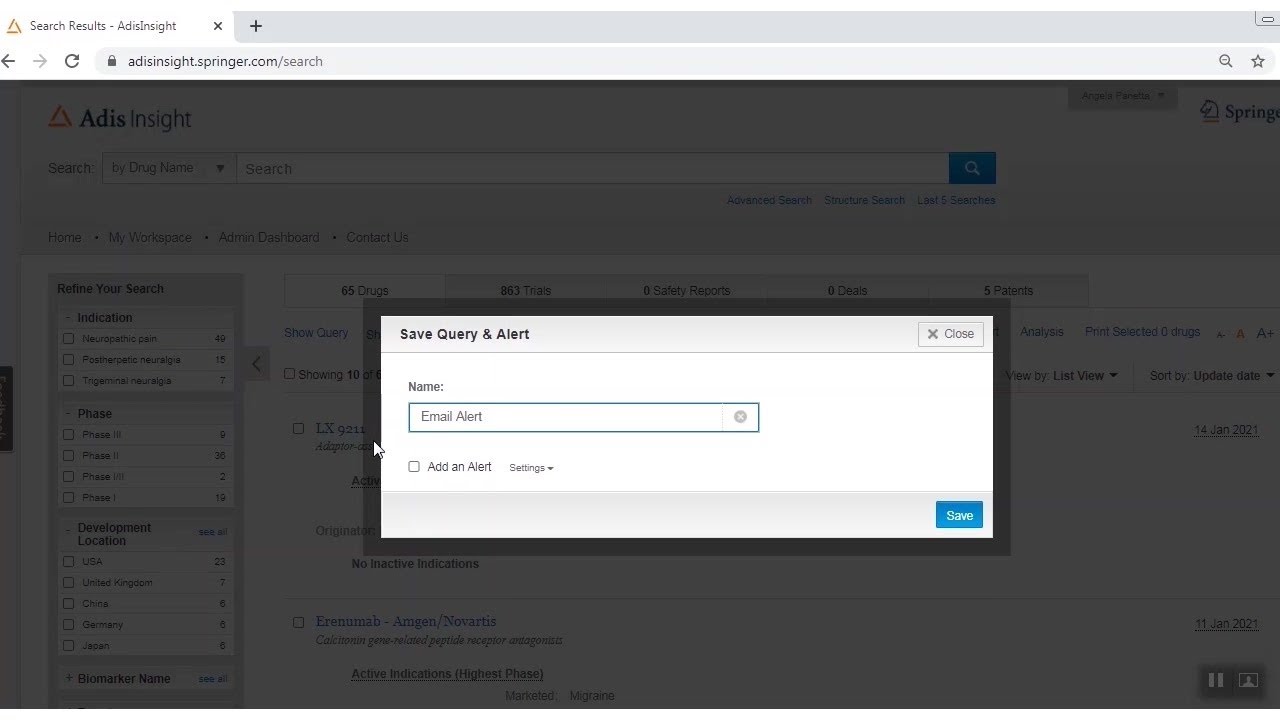
Task: Check the United Kingdom location filter
Action: [x=68, y=583]
